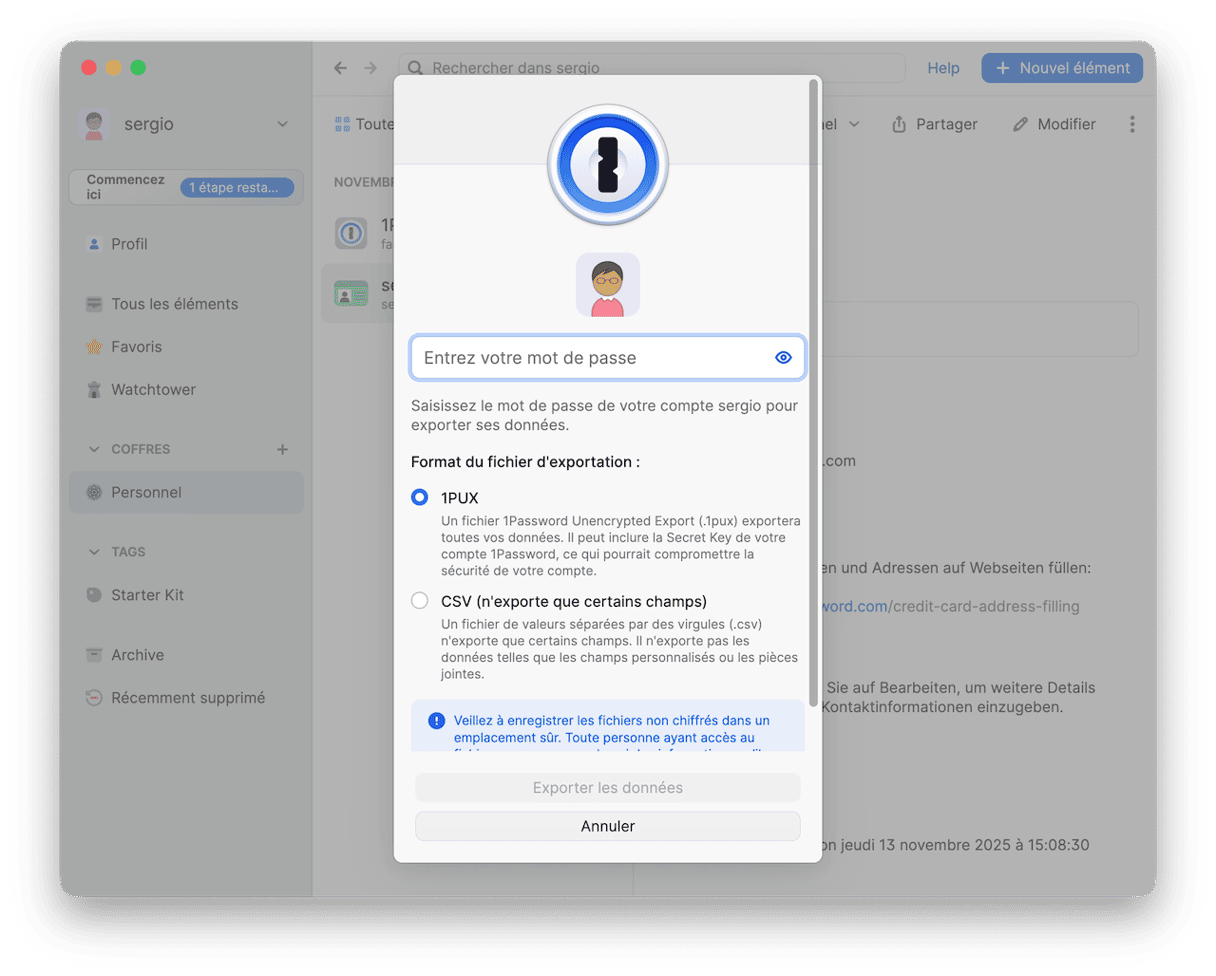The width and height of the screenshot is (1216, 976).
Task: Open Tous les éléments list
Action: [x=174, y=304]
